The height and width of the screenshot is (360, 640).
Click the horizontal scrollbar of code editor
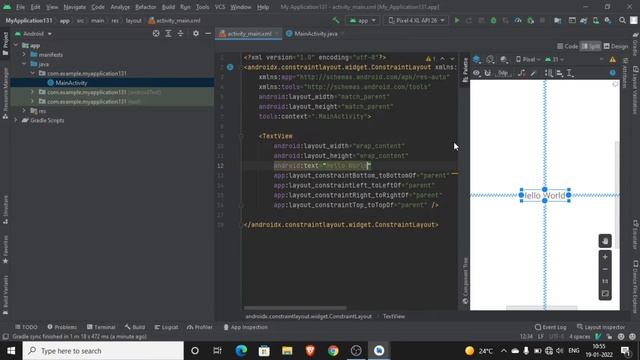click(x=295, y=308)
